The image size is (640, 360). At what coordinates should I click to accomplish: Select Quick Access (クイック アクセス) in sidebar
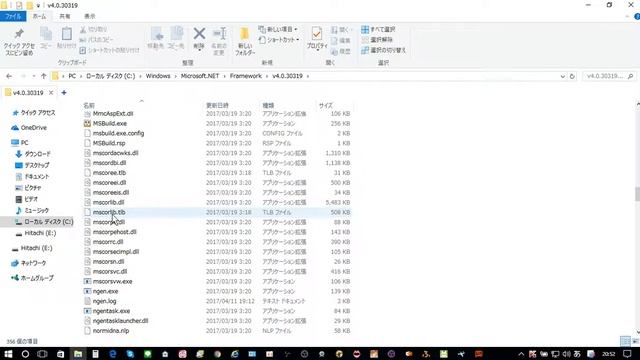[x=33, y=113]
